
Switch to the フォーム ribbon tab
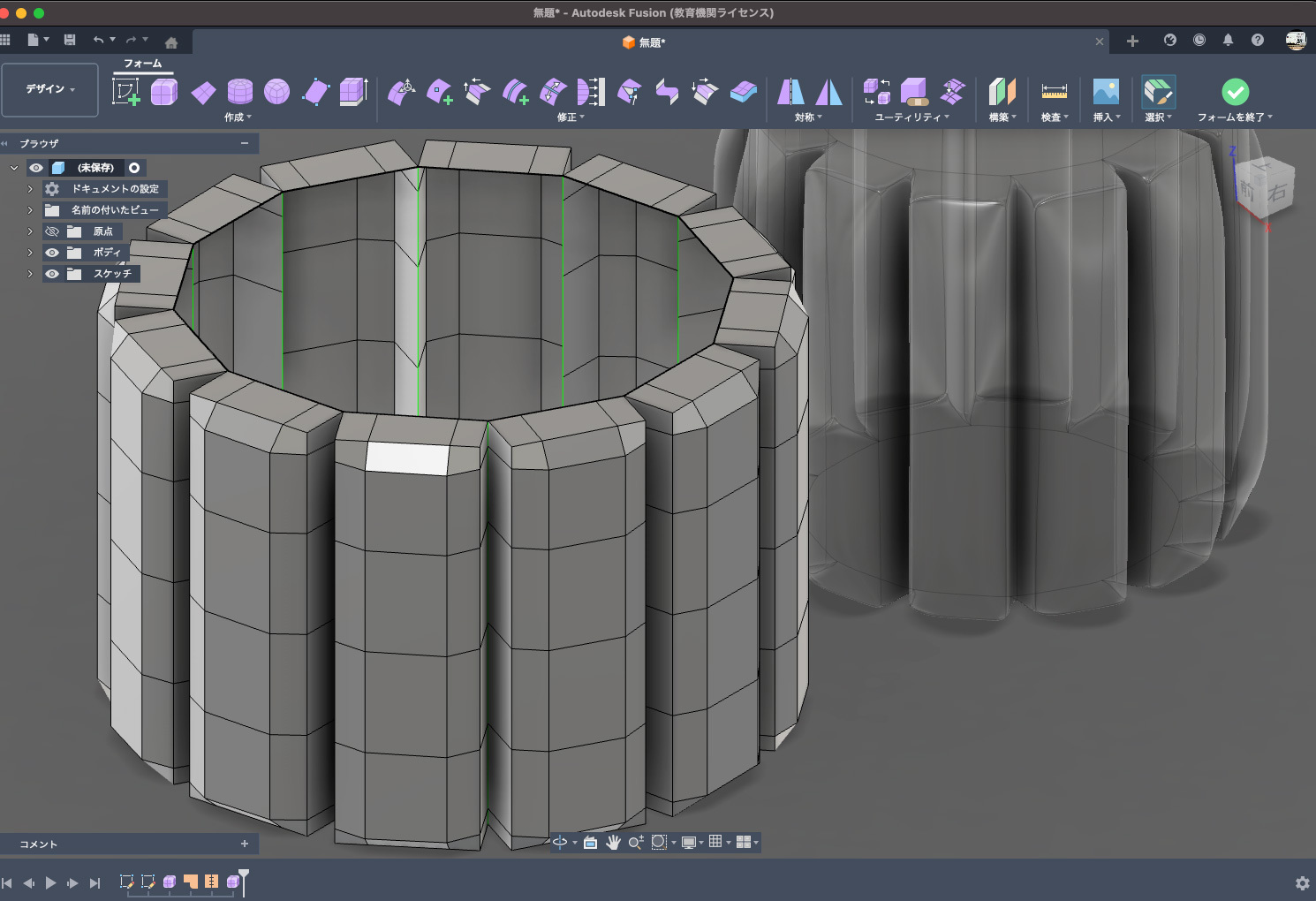(x=142, y=64)
